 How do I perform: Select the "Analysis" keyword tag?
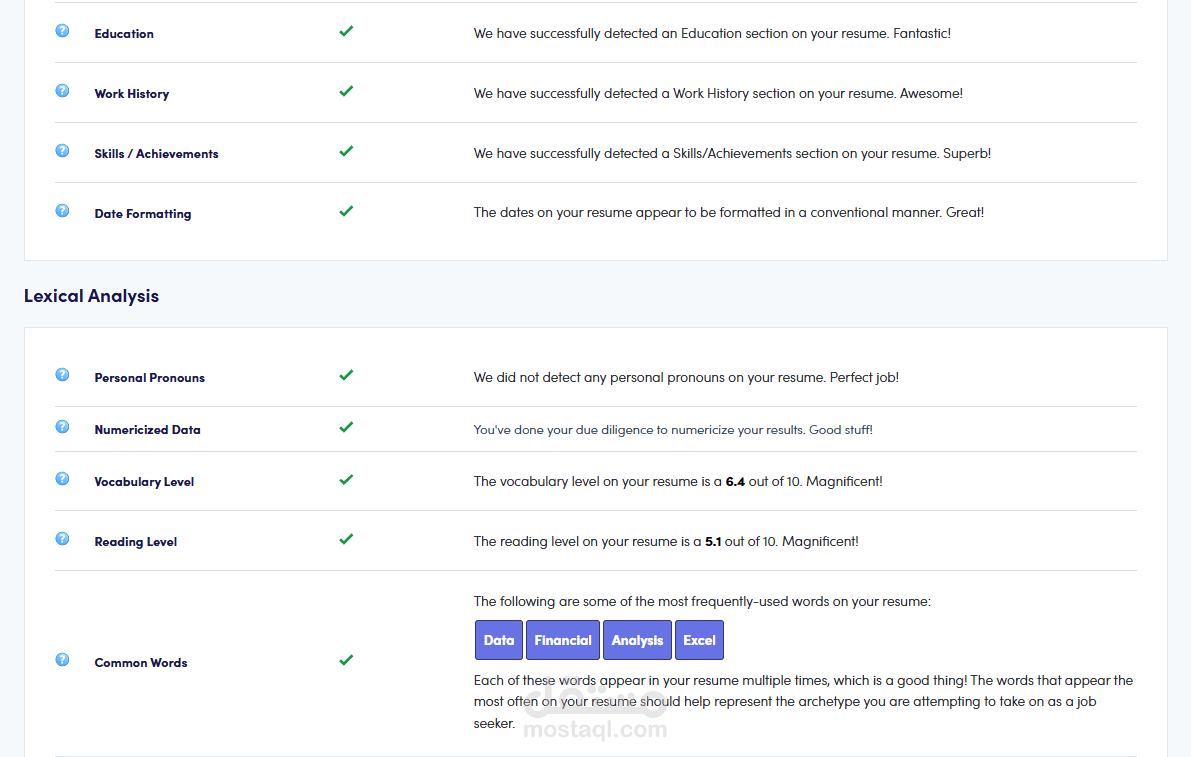(x=637, y=641)
